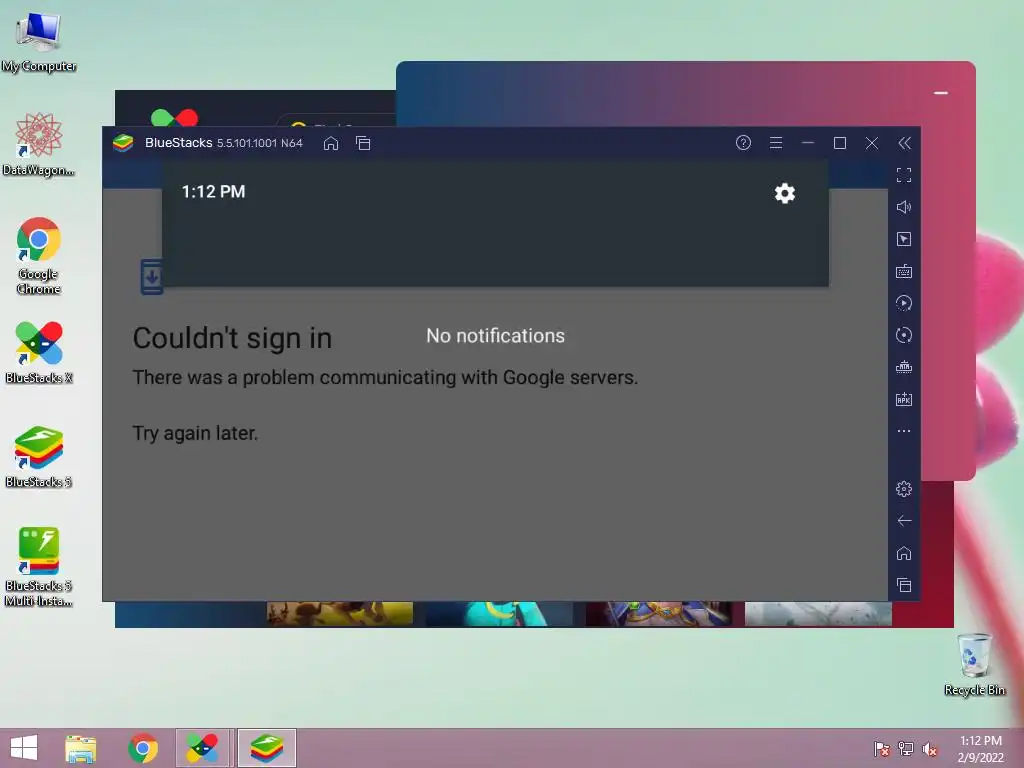The width and height of the screenshot is (1024, 768).
Task: Switch to BlueStacks 5 taskbar button
Action: click(266, 748)
